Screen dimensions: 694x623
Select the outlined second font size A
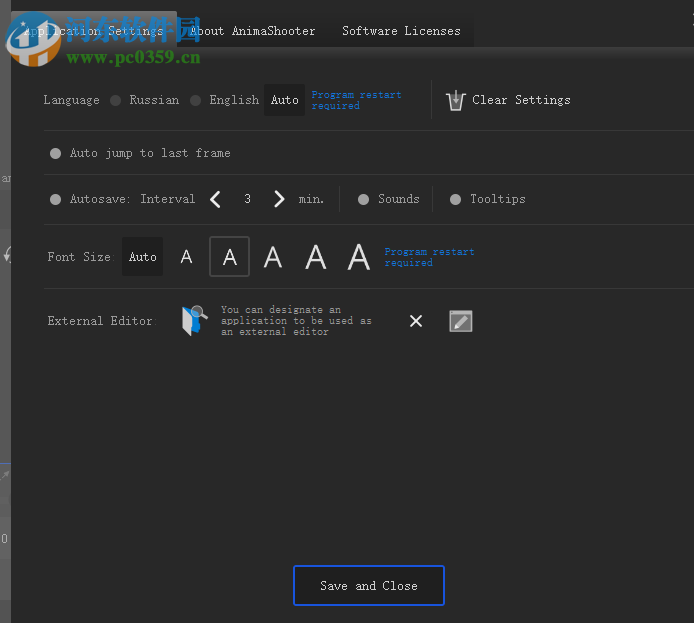click(x=229, y=257)
